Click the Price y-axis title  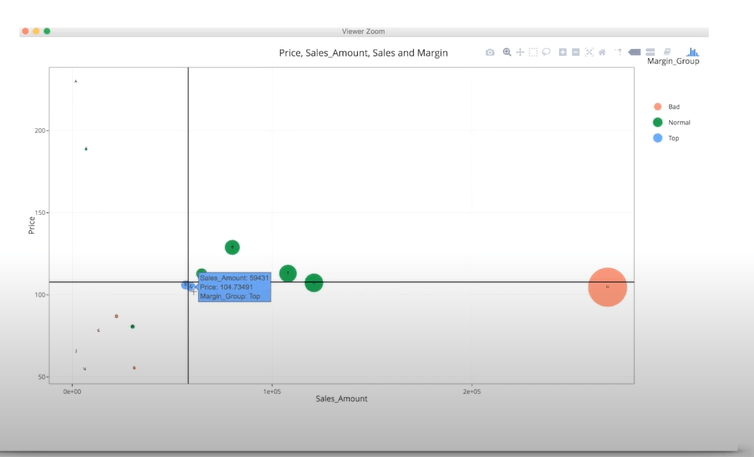click(x=32, y=225)
